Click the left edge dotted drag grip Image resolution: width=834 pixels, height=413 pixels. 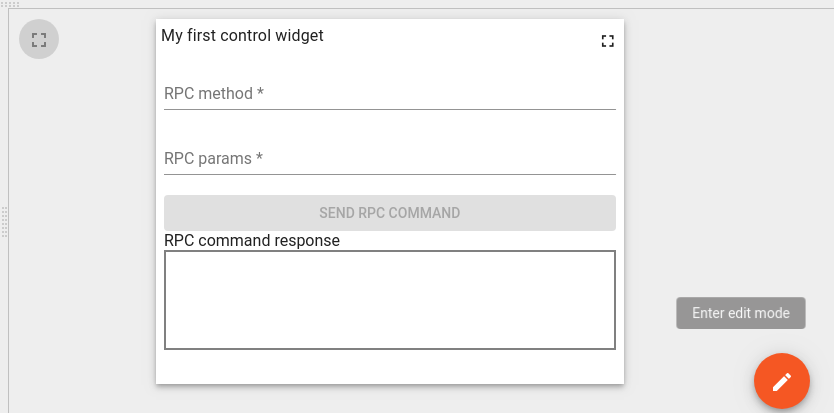coord(5,221)
